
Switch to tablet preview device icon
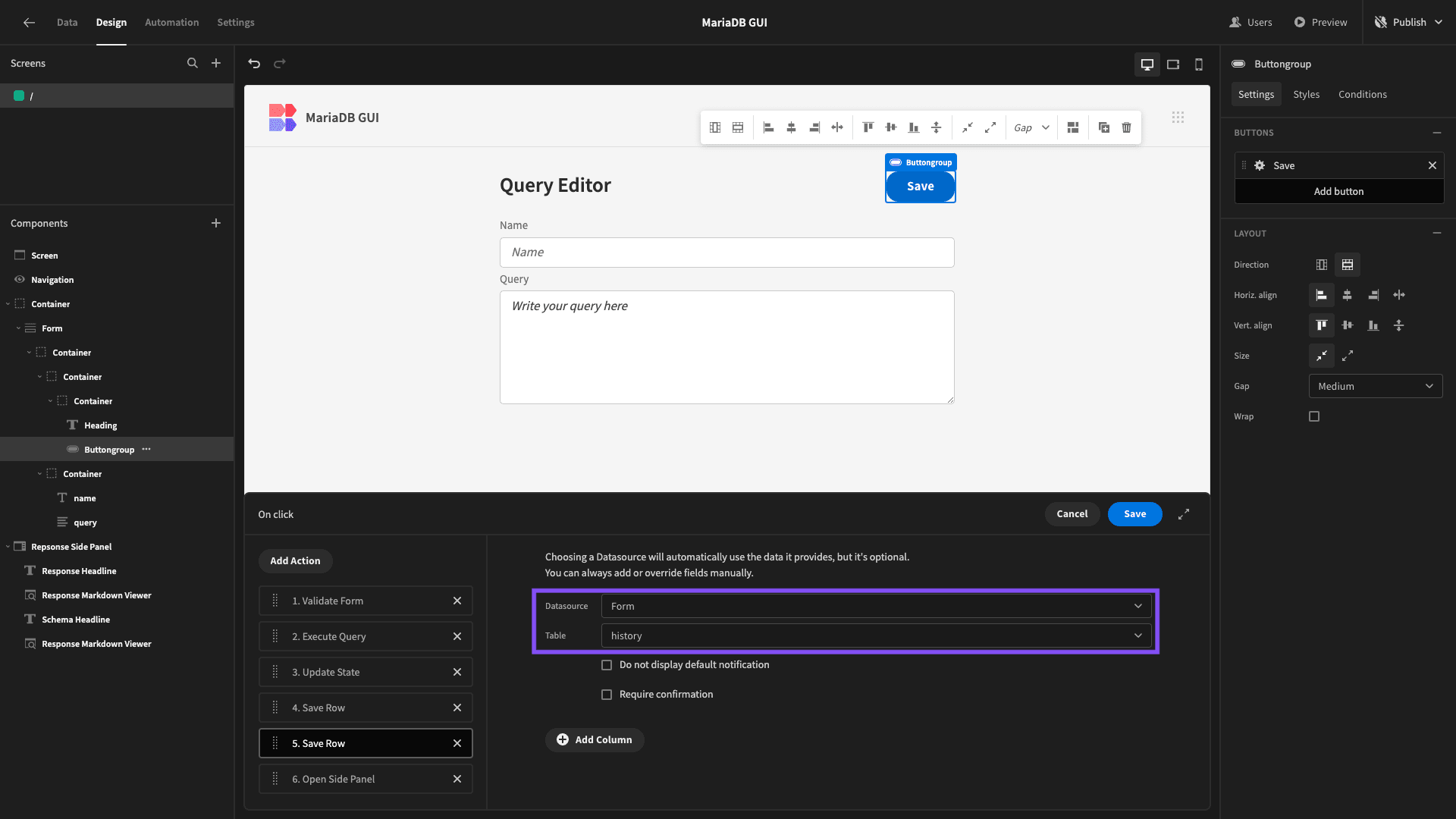1173,64
